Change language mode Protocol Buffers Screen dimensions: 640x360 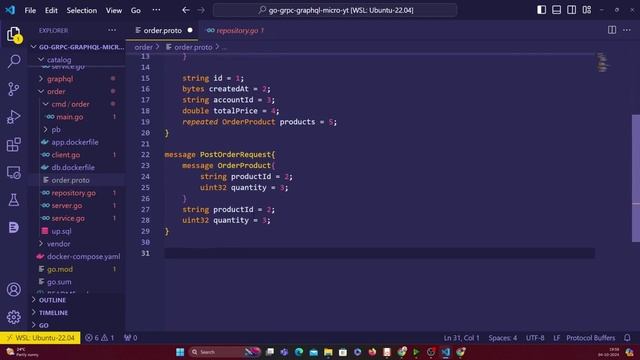coord(590,338)
